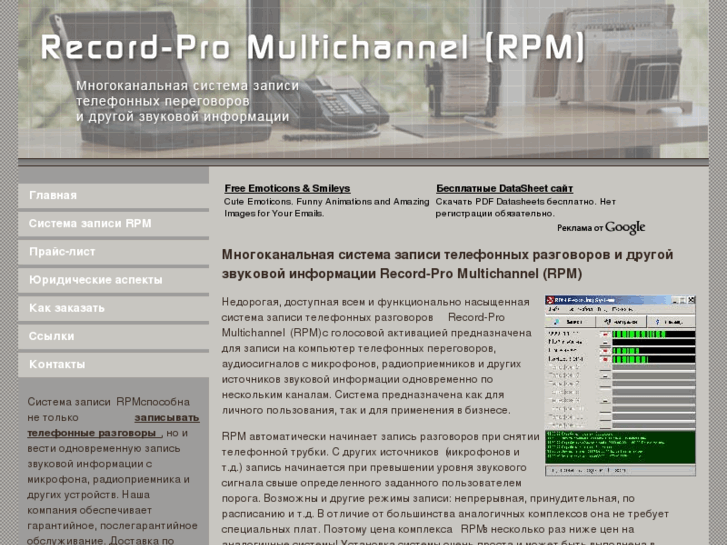
Task: Click the Бесплатные DataSheet сайт ad link
Action: 504,188
